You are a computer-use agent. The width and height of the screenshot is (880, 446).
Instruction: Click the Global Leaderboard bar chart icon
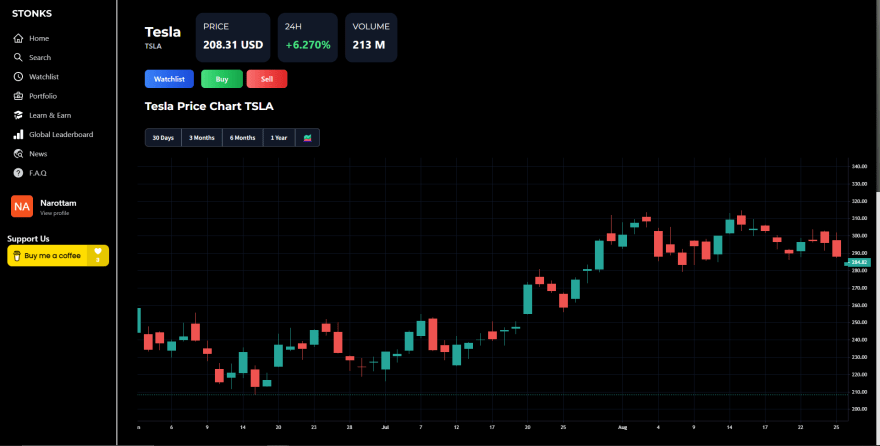point(18,134)
